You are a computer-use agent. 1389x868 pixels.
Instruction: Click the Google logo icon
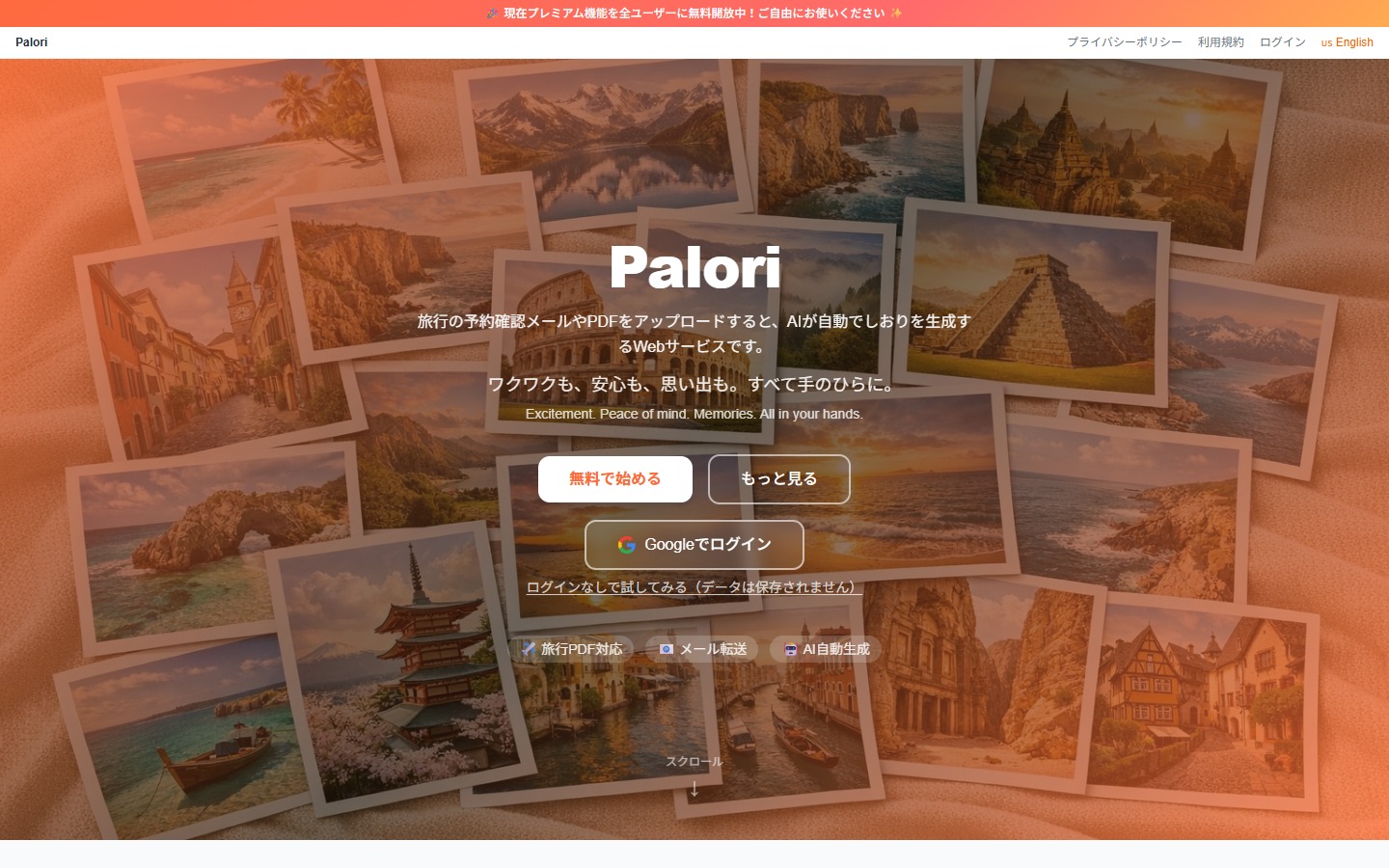click(x=627, y=545)
